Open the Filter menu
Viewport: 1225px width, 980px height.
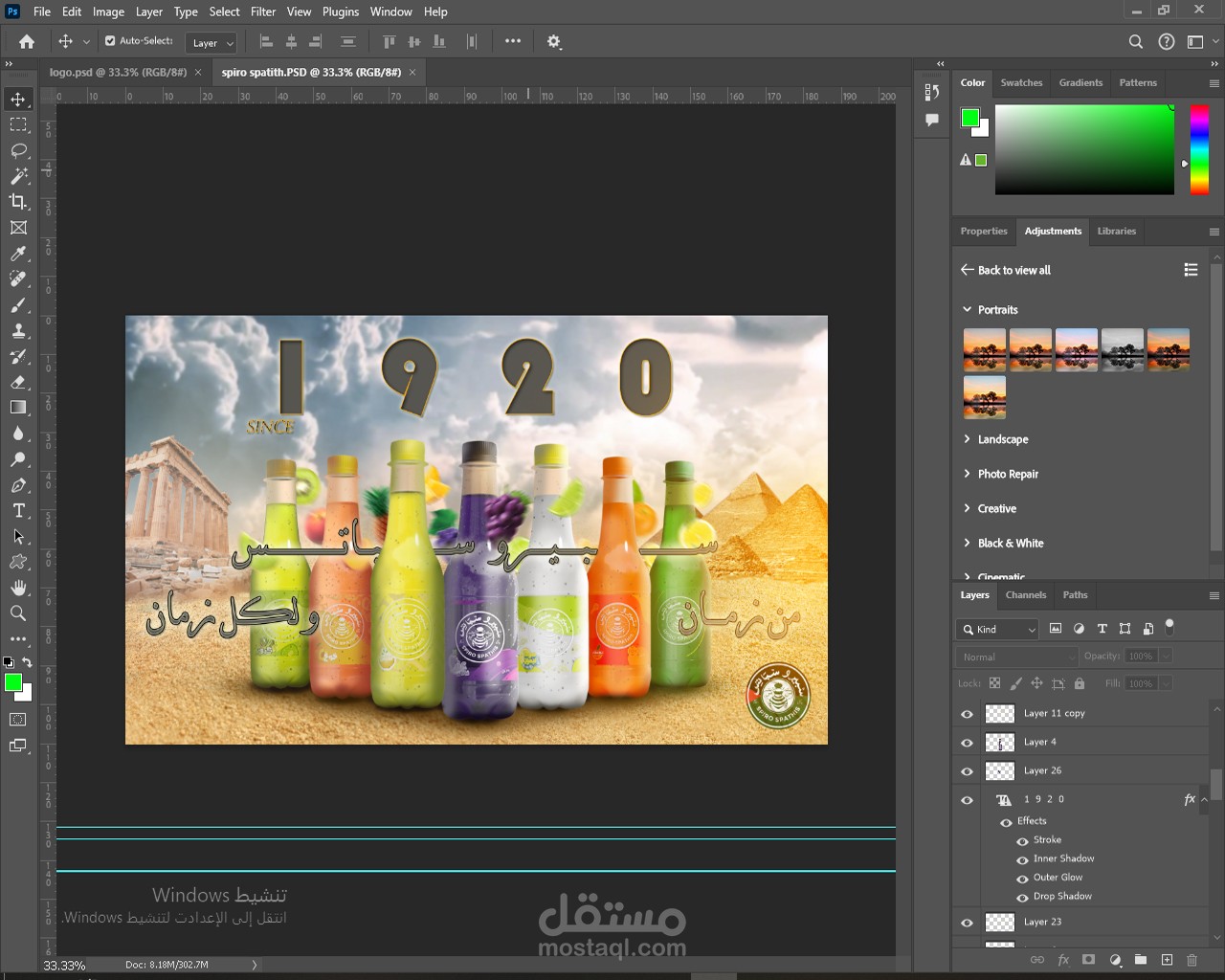point(263,11)
